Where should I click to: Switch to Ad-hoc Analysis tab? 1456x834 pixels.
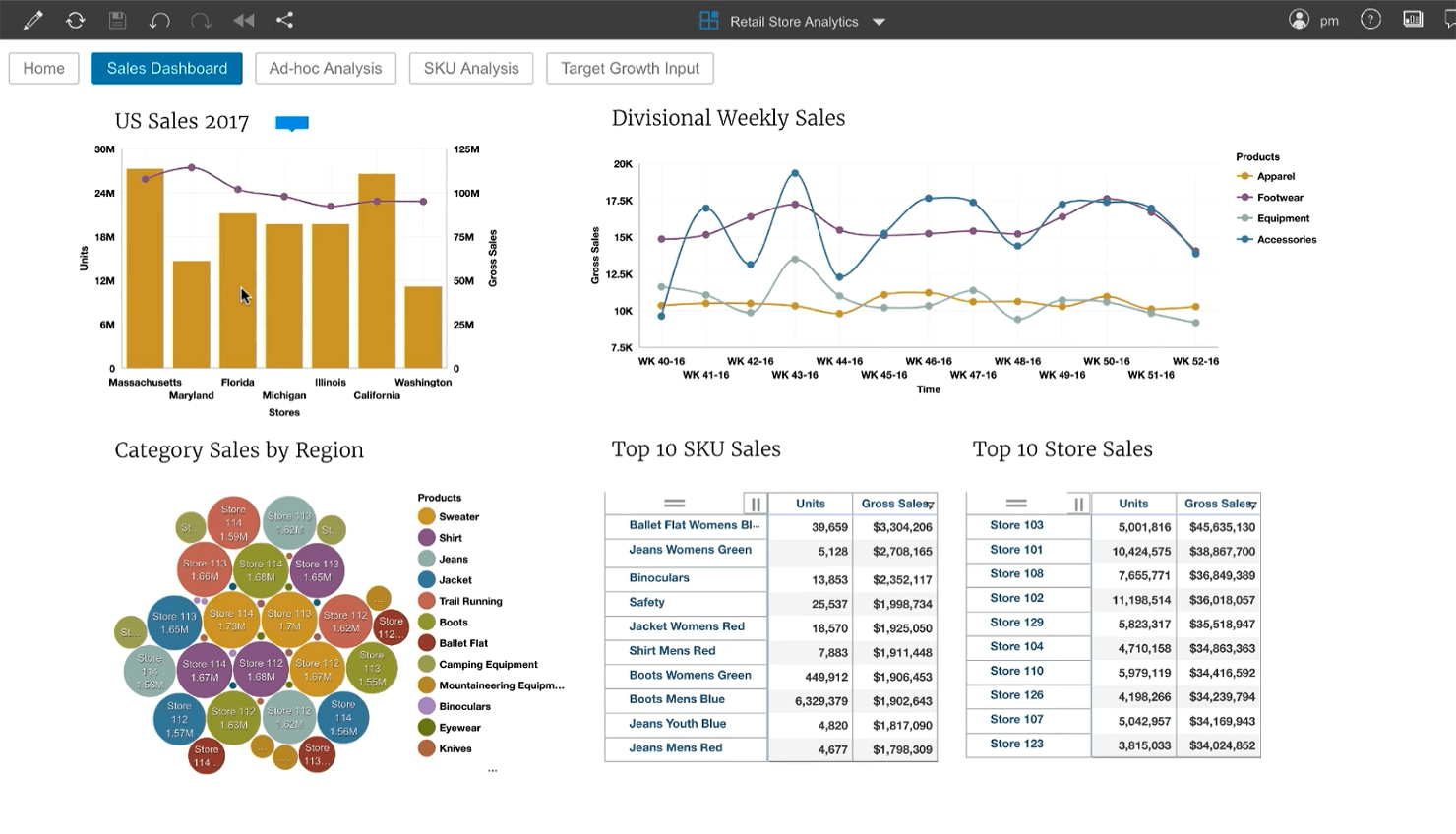(326, 68)
